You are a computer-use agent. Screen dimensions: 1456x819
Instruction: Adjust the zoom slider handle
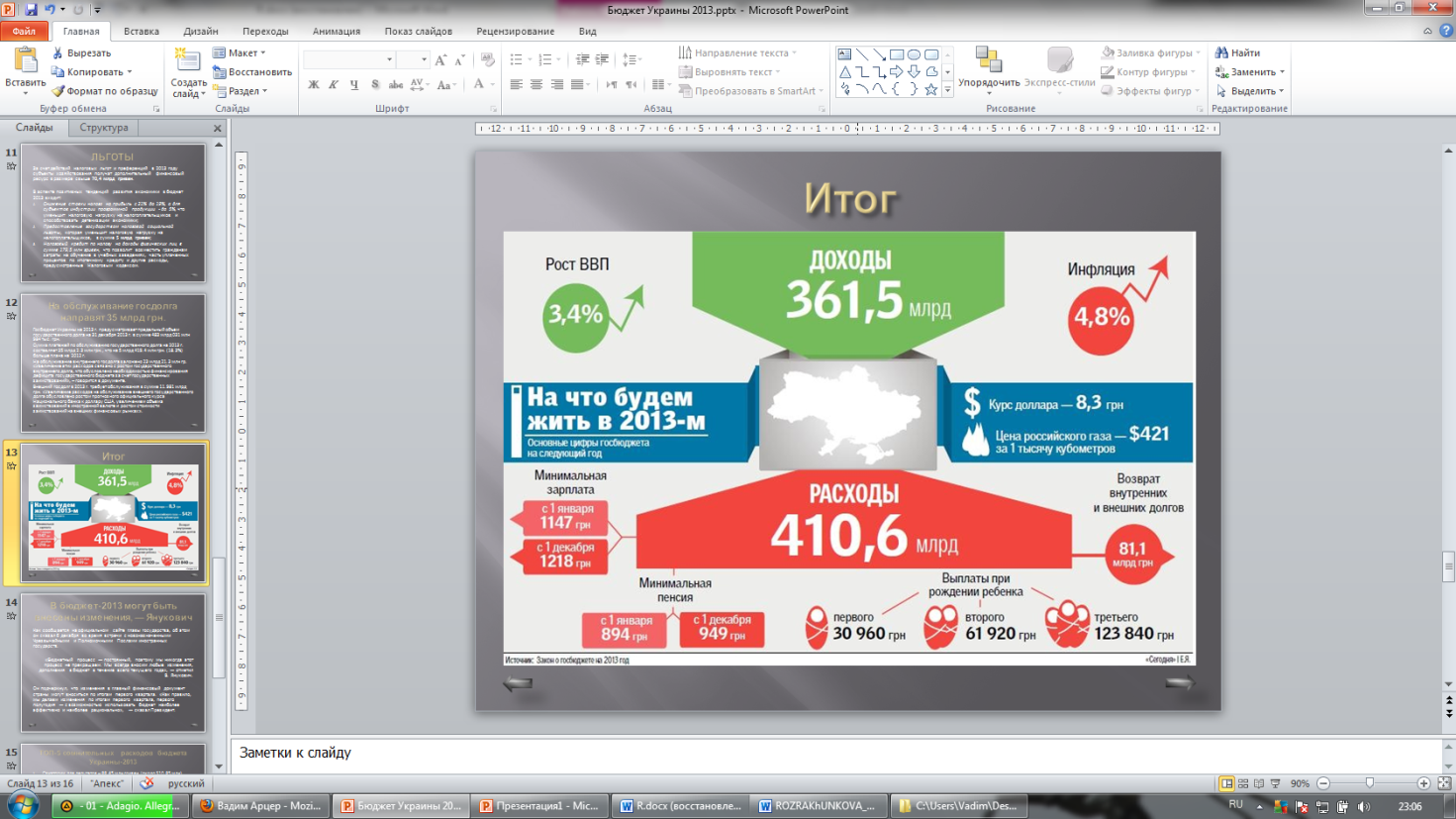coord(1370,783)
